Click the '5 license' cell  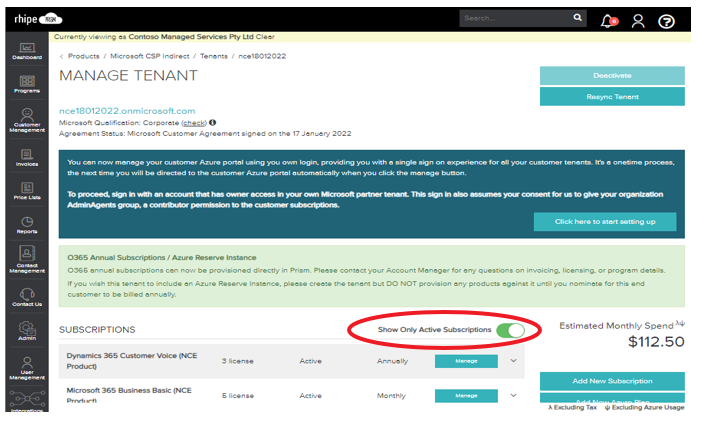(x=238, y=396)
